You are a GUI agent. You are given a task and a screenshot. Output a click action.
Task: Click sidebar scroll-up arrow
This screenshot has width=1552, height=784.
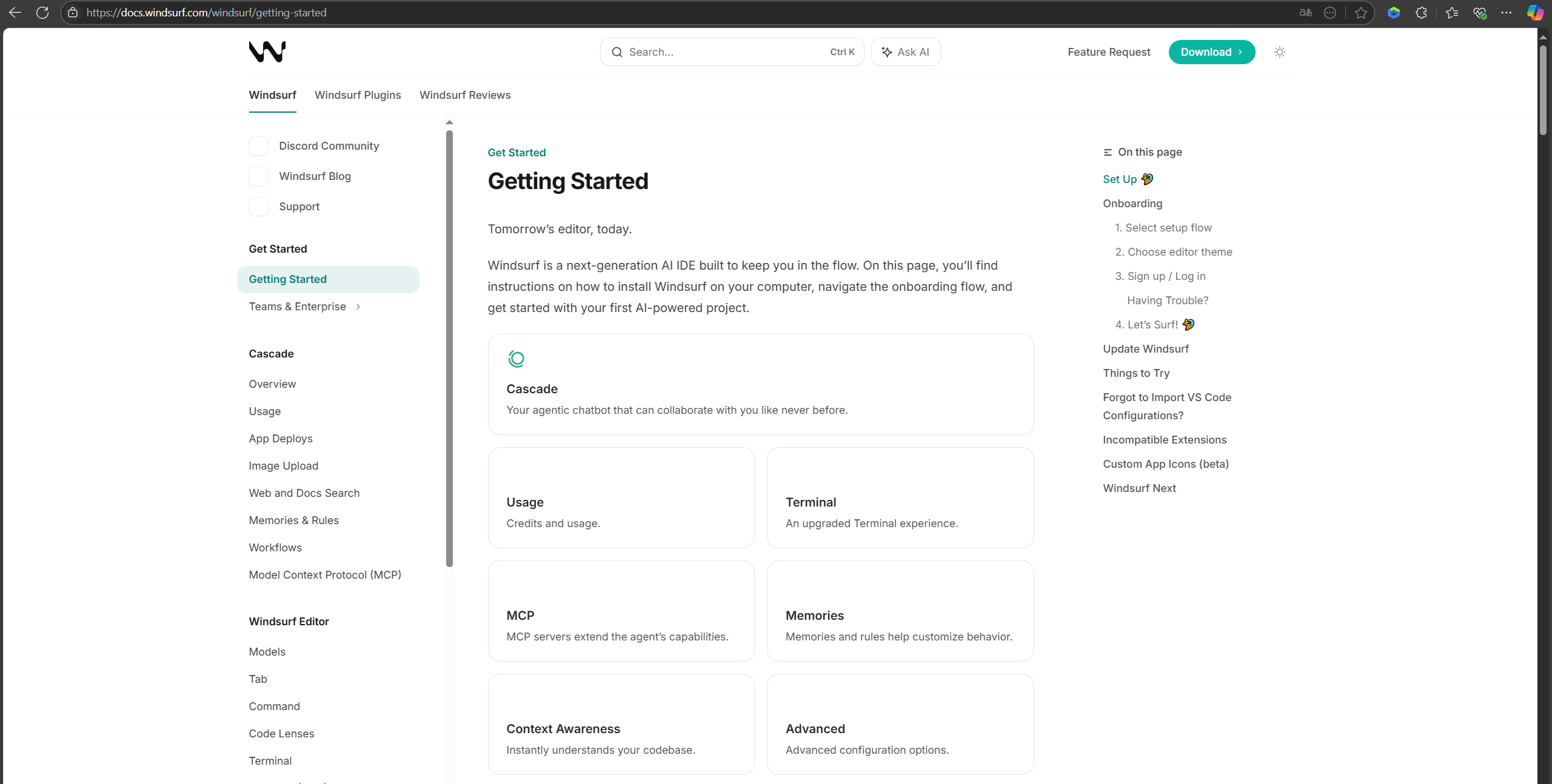pyautogui.click(x=449, y=122)
